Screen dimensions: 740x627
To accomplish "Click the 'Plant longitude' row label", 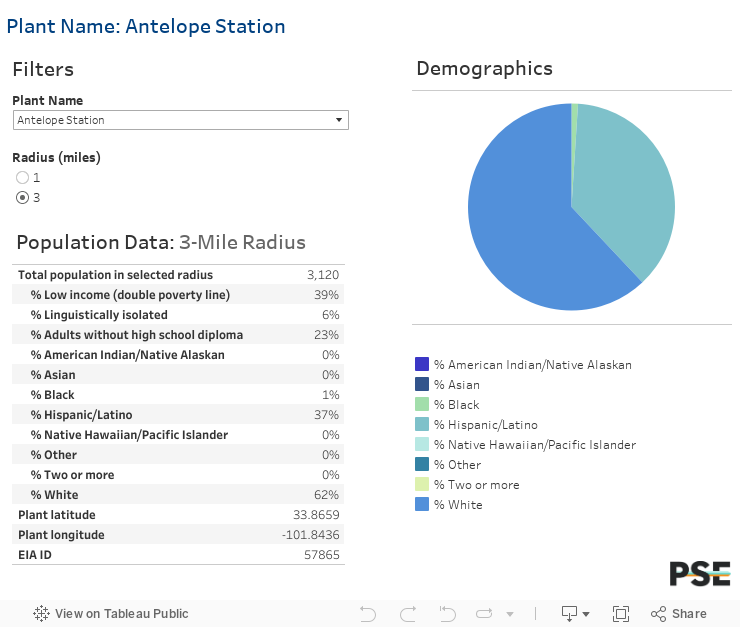I will click(x=61, y=535).
